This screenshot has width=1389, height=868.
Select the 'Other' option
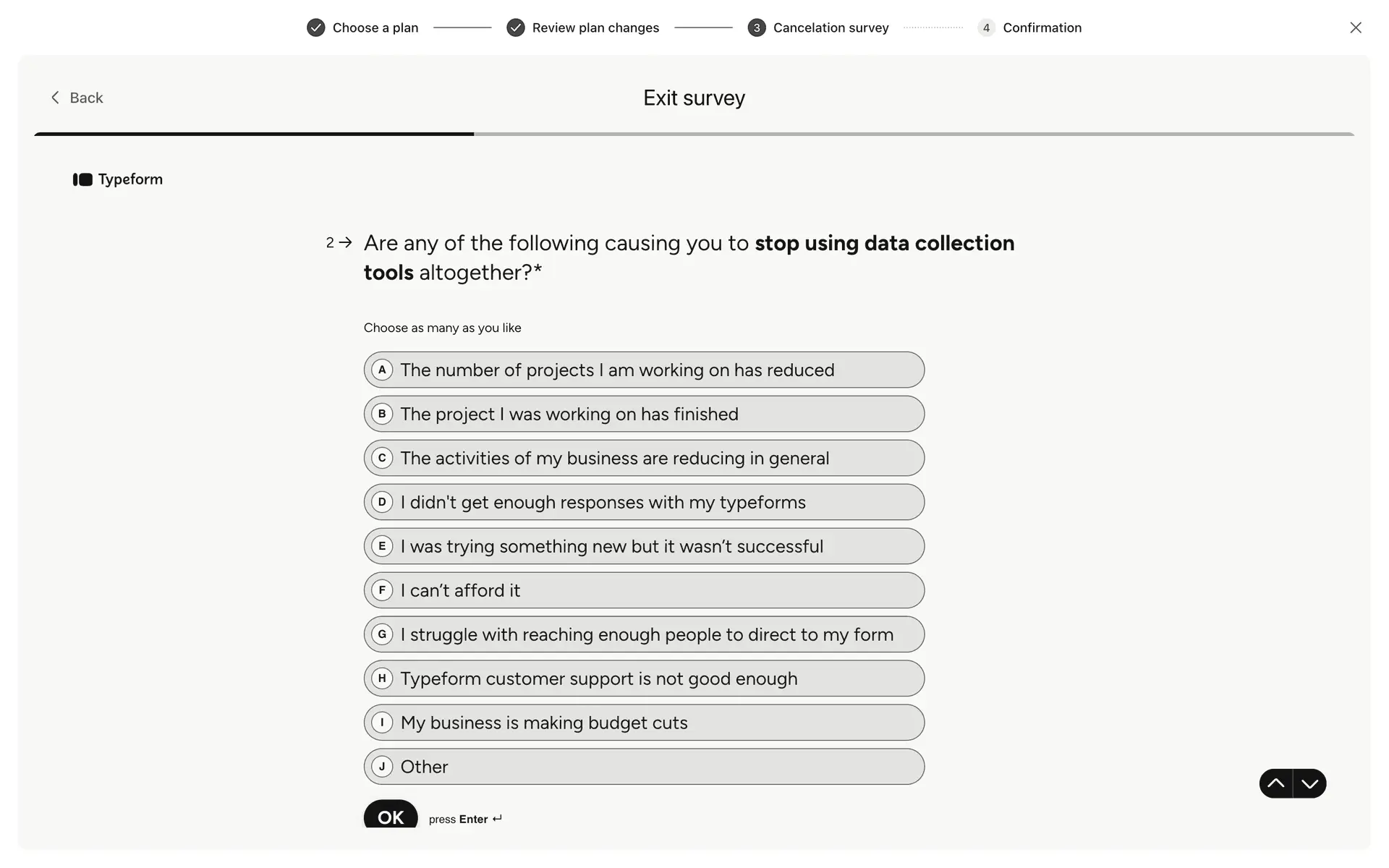coord(643,767)
